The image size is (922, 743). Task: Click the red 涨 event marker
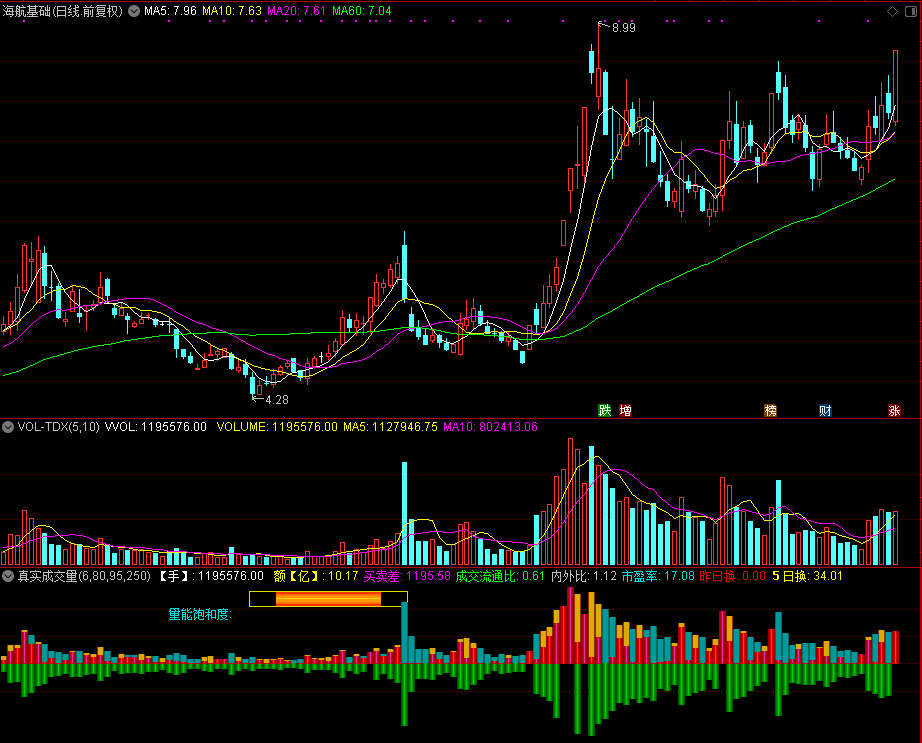click(894, 410)
